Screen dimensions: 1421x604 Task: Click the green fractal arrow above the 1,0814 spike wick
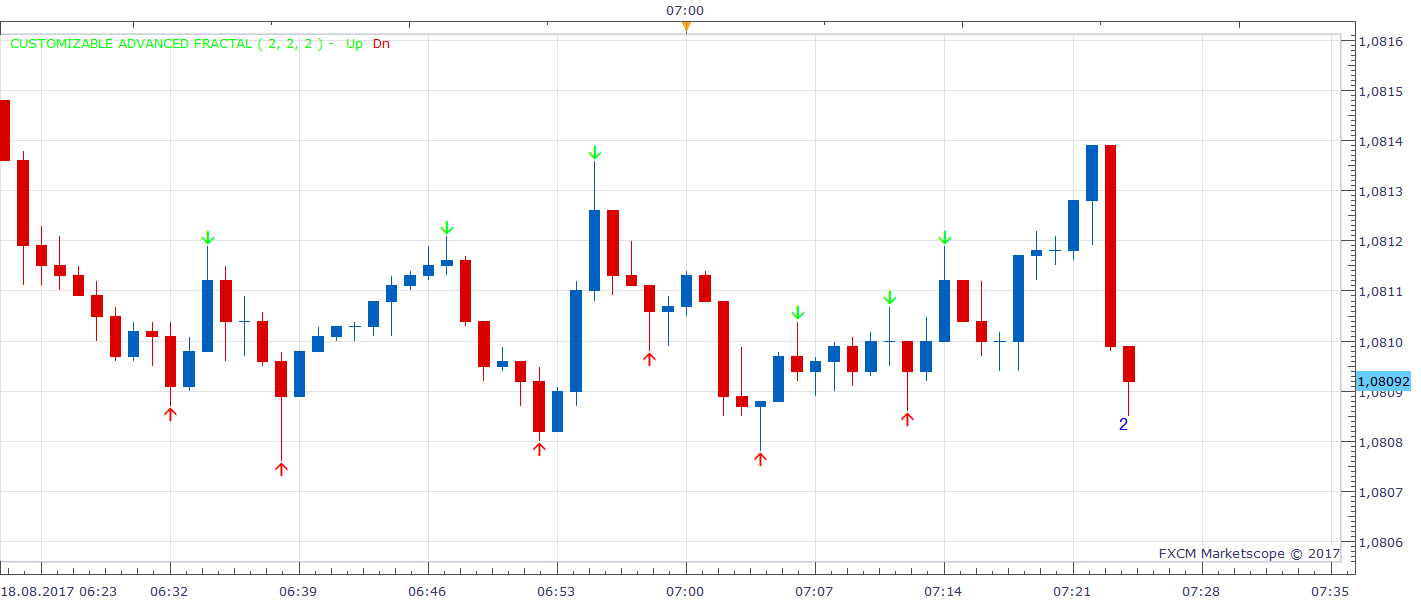594,153
